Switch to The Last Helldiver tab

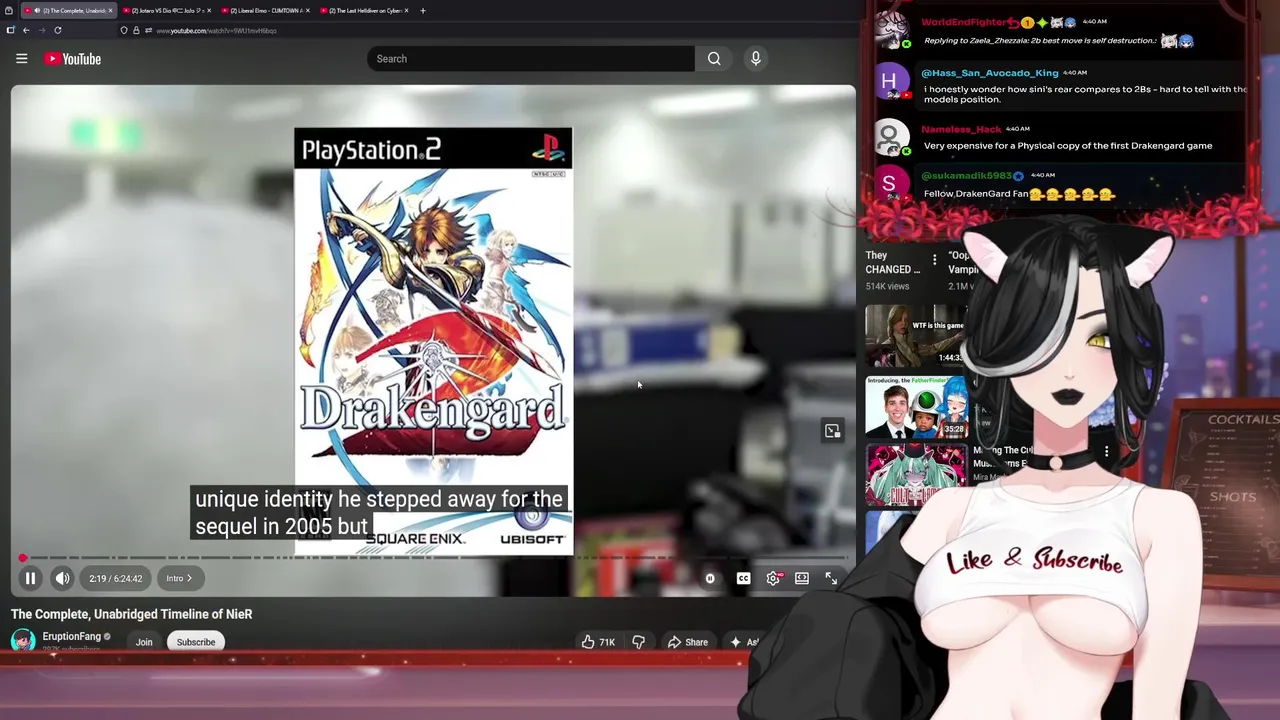(x=362, y=10)
